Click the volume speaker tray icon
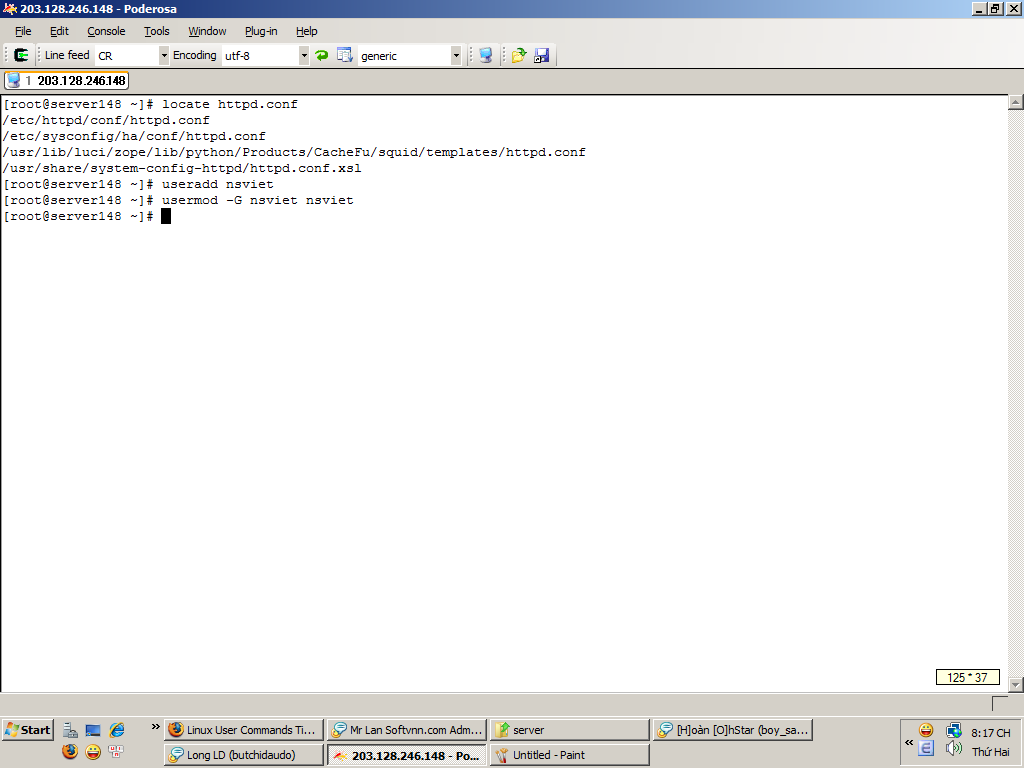1024x768 pixels. pyautogui.click(x=953, y=749)
